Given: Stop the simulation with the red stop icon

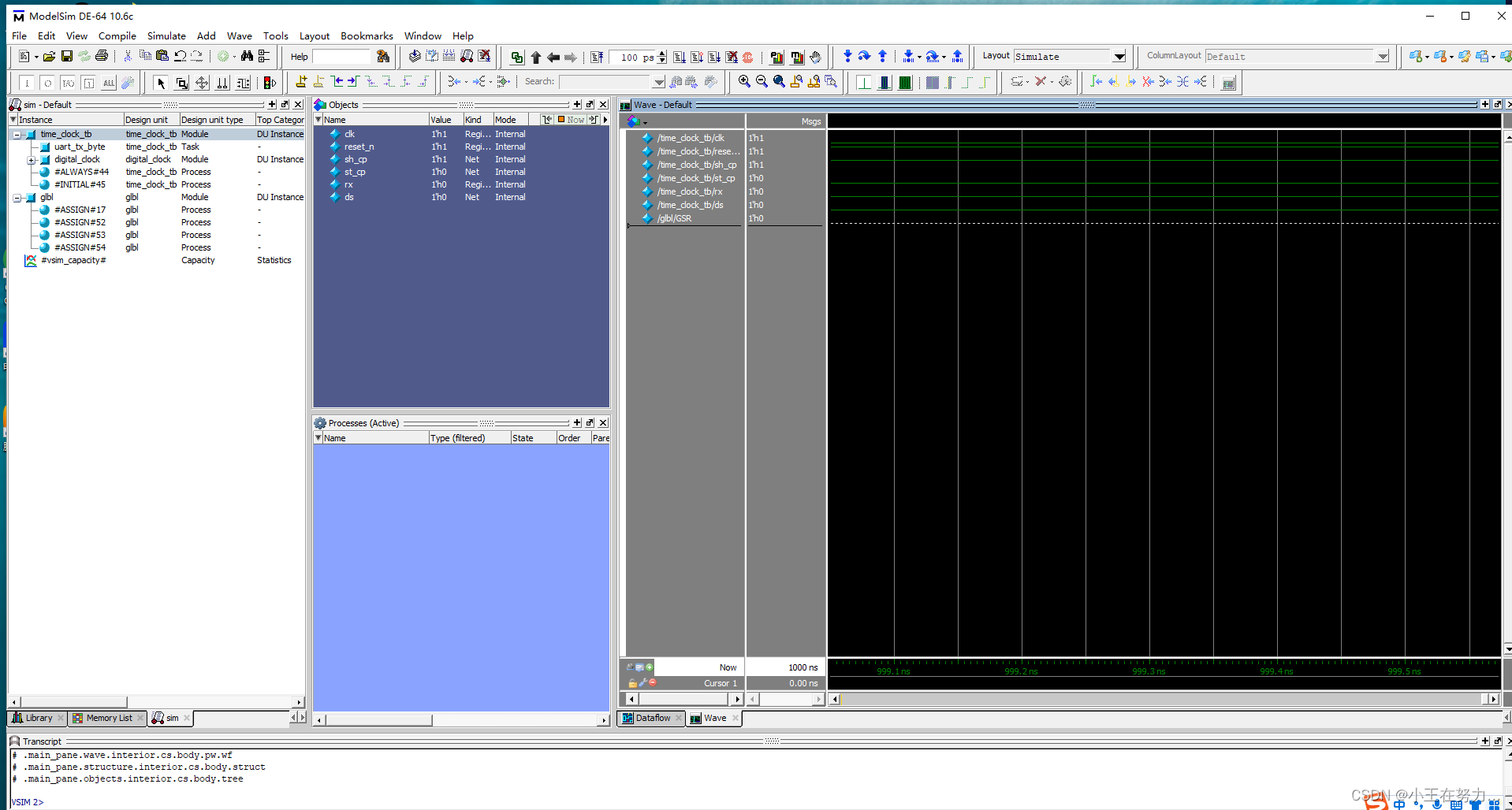Looking at the screenshot, I should (748, 57).
